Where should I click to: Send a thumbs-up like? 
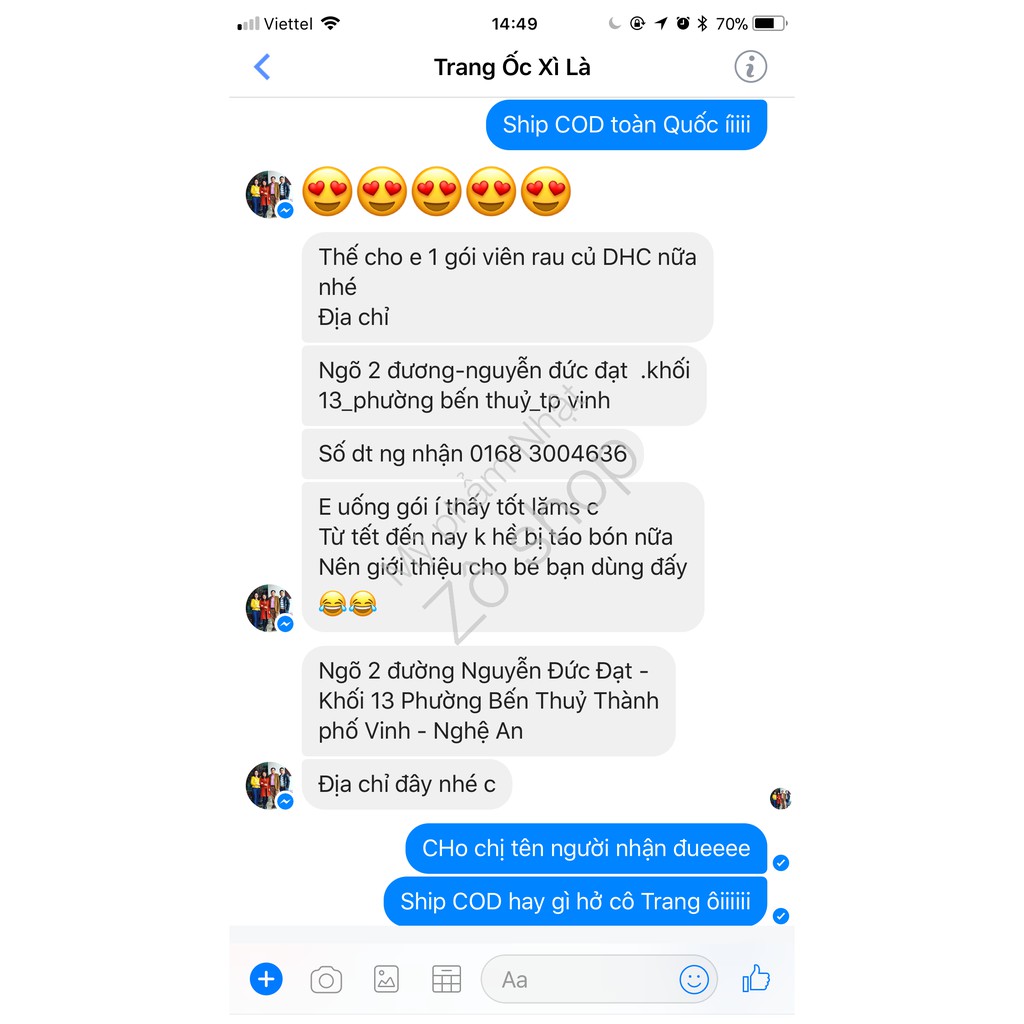[756, 978]
